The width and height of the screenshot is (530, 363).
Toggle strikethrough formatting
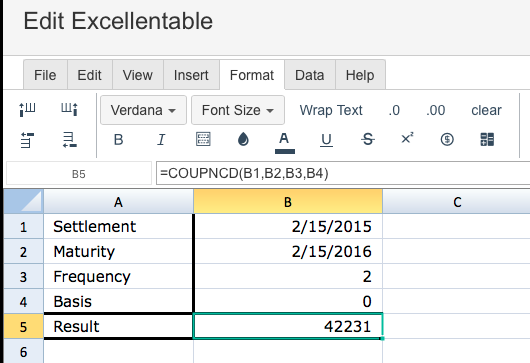[x=367, y=139]
